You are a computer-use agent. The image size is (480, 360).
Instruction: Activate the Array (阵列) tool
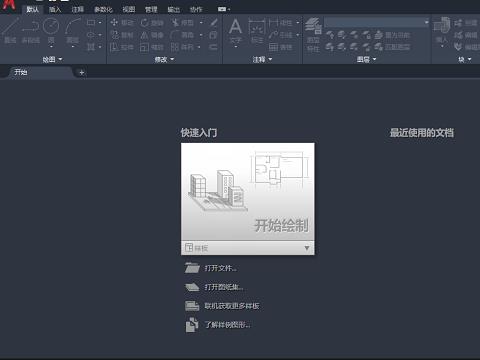pyautogui.click(x=182, y=47)
